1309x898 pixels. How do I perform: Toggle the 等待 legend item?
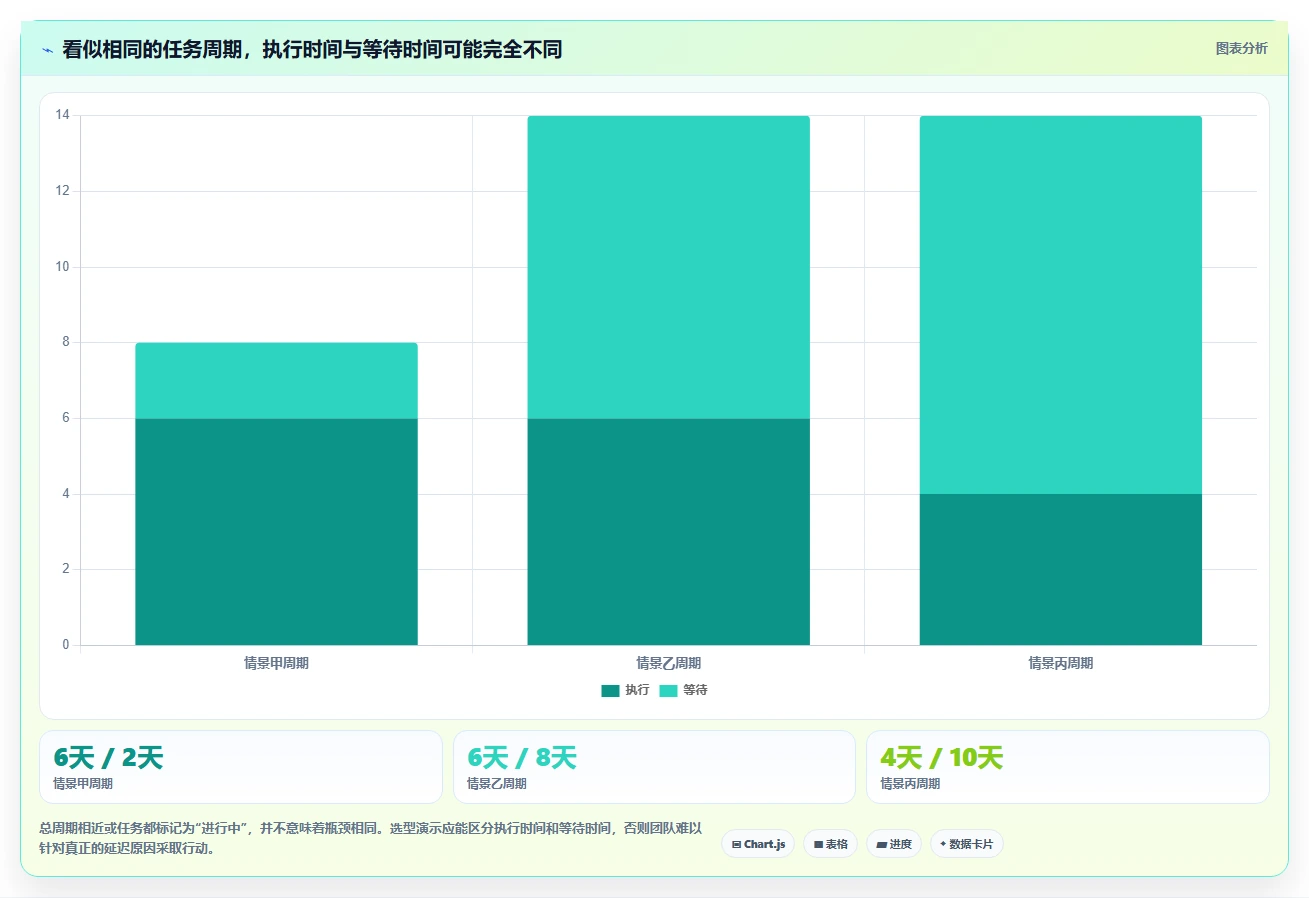click(x=683, y=690)
